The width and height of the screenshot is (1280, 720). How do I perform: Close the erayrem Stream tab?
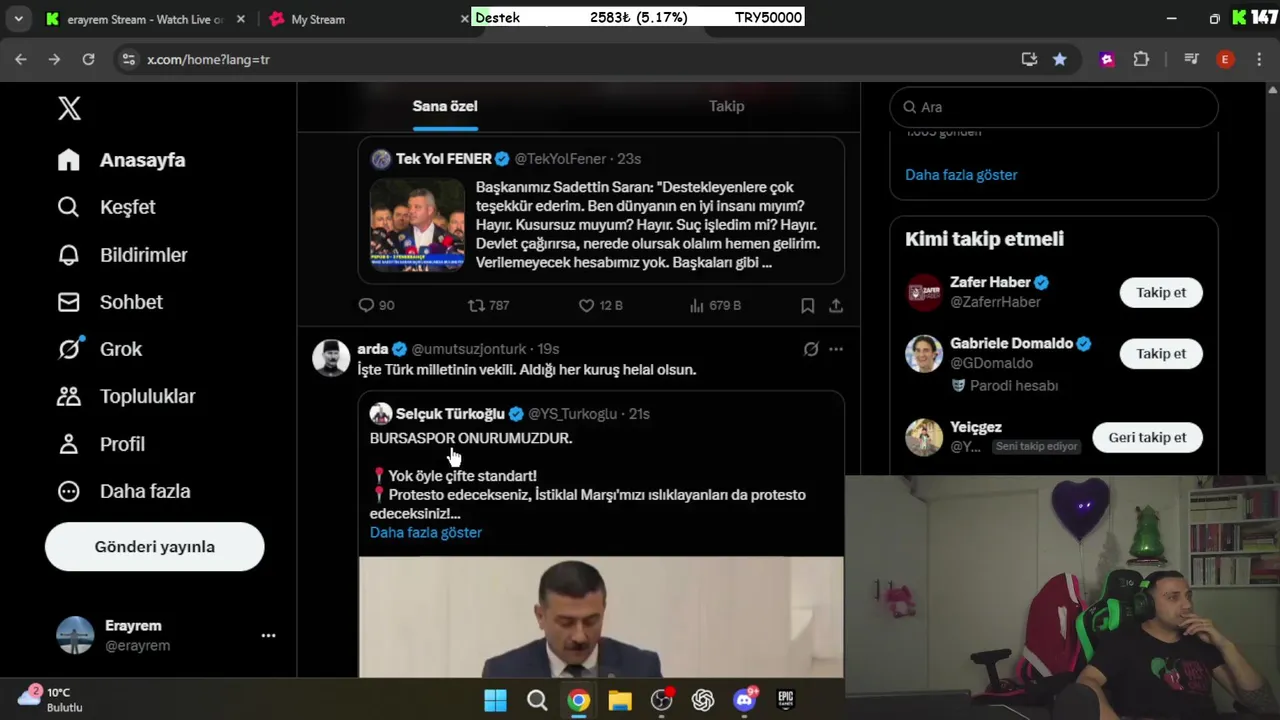(x=240, y=19)
